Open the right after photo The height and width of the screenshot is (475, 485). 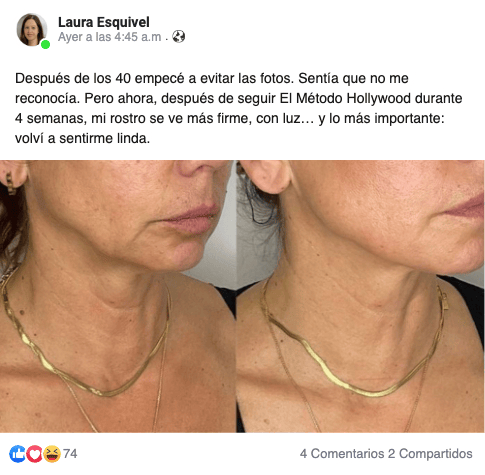pyautogui.click(x=361, y=296)
